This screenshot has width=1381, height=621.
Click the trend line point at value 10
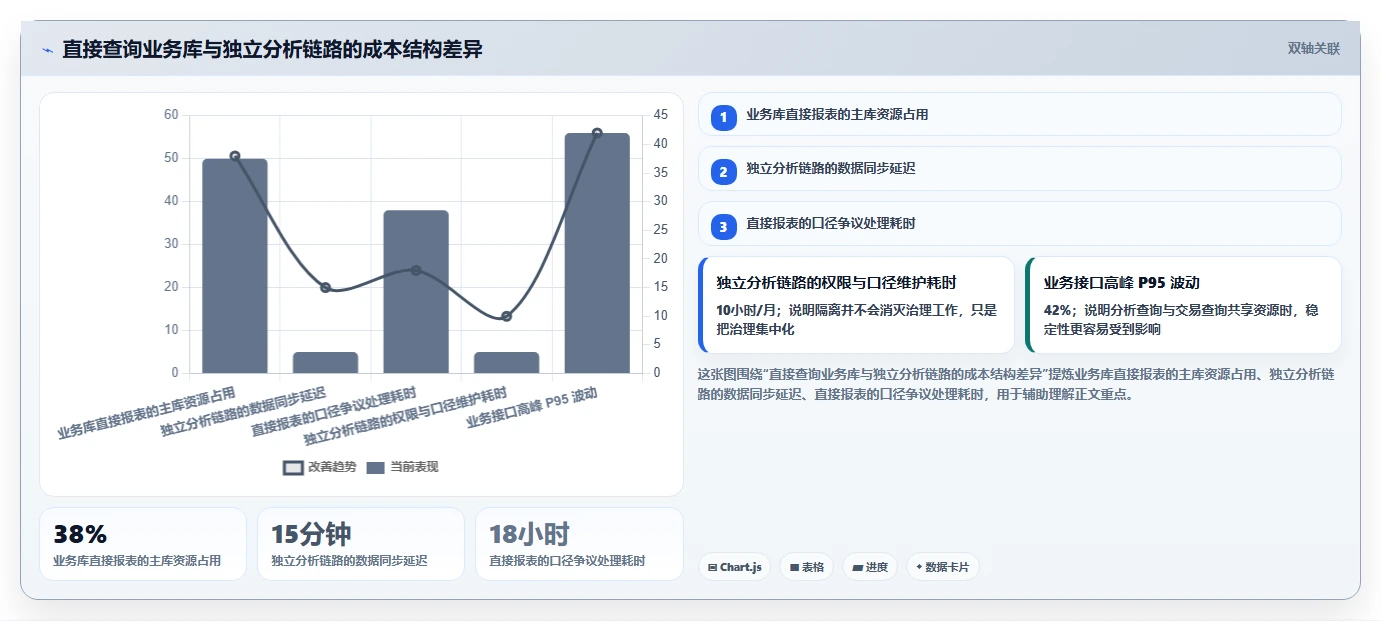coord(507,316)
